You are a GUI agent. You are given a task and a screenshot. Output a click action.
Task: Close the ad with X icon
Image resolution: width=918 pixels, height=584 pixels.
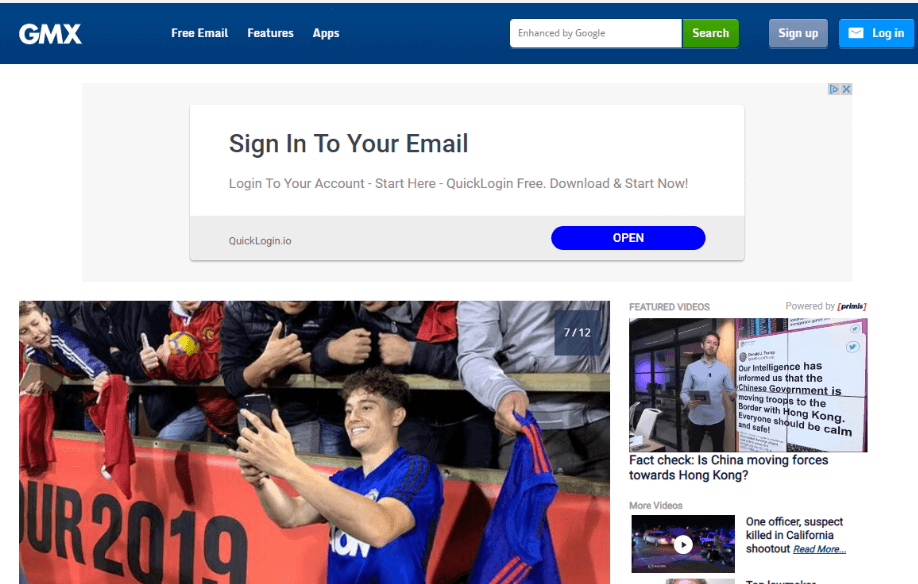[x=846, y=89]
